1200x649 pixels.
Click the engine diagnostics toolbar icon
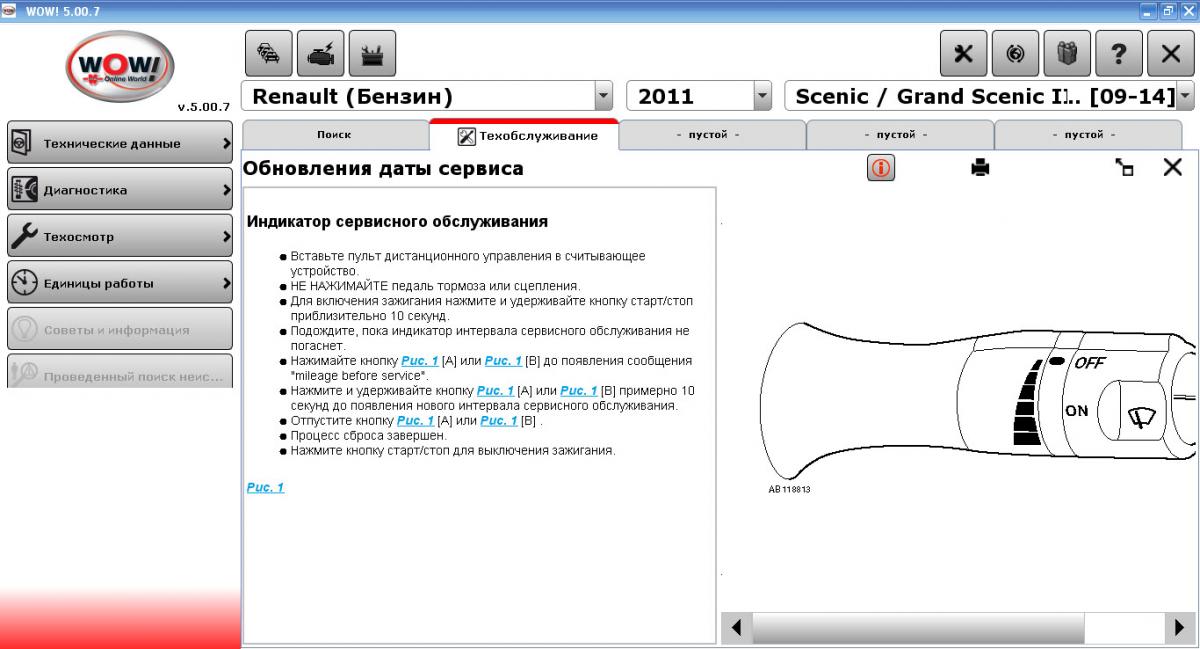click(x=320, y=53)
